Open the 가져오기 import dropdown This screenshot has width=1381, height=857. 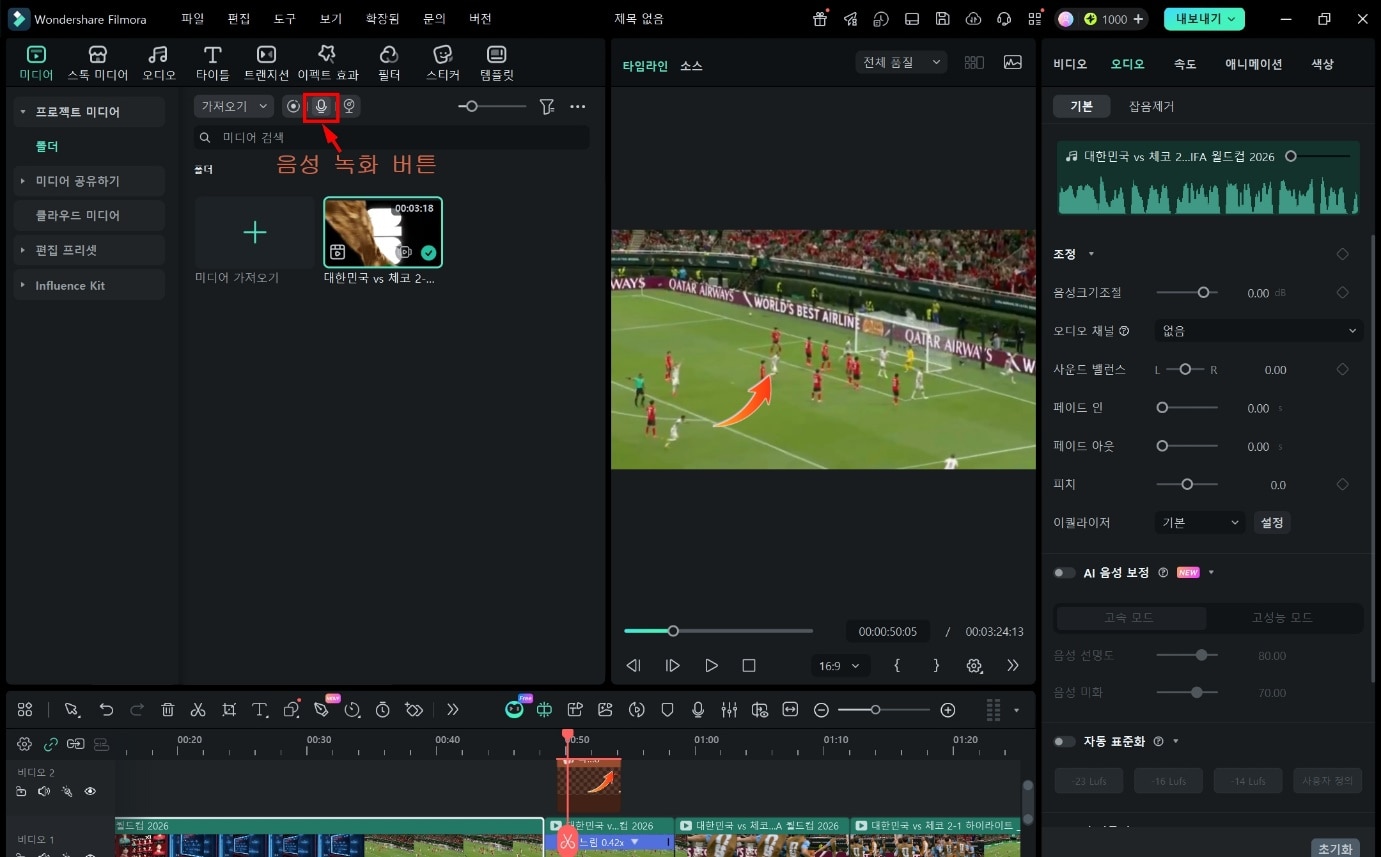point(234,106)
